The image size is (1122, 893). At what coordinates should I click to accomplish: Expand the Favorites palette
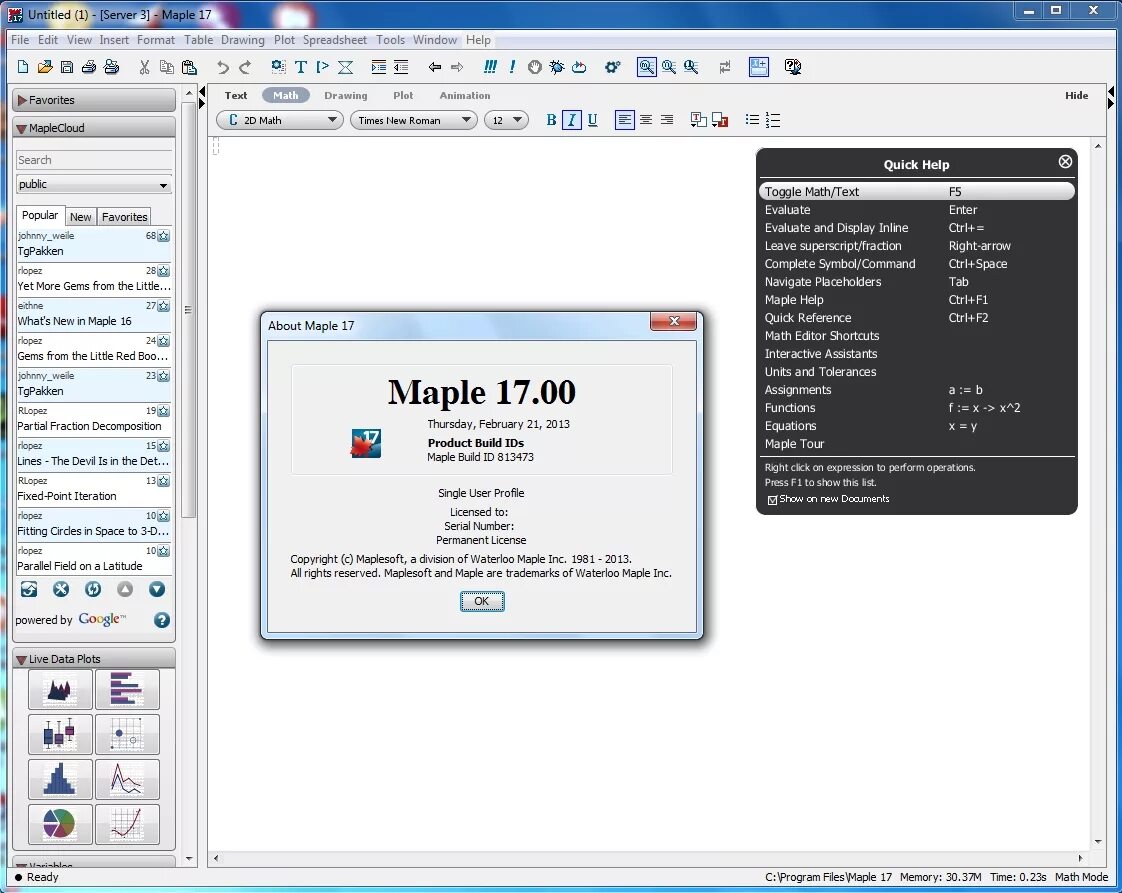point(94,100)
